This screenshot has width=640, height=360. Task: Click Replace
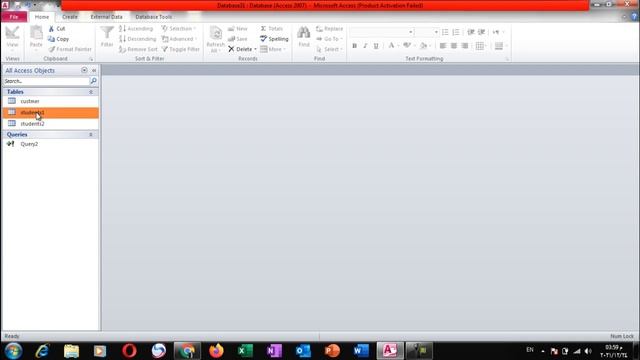point(330,29)
